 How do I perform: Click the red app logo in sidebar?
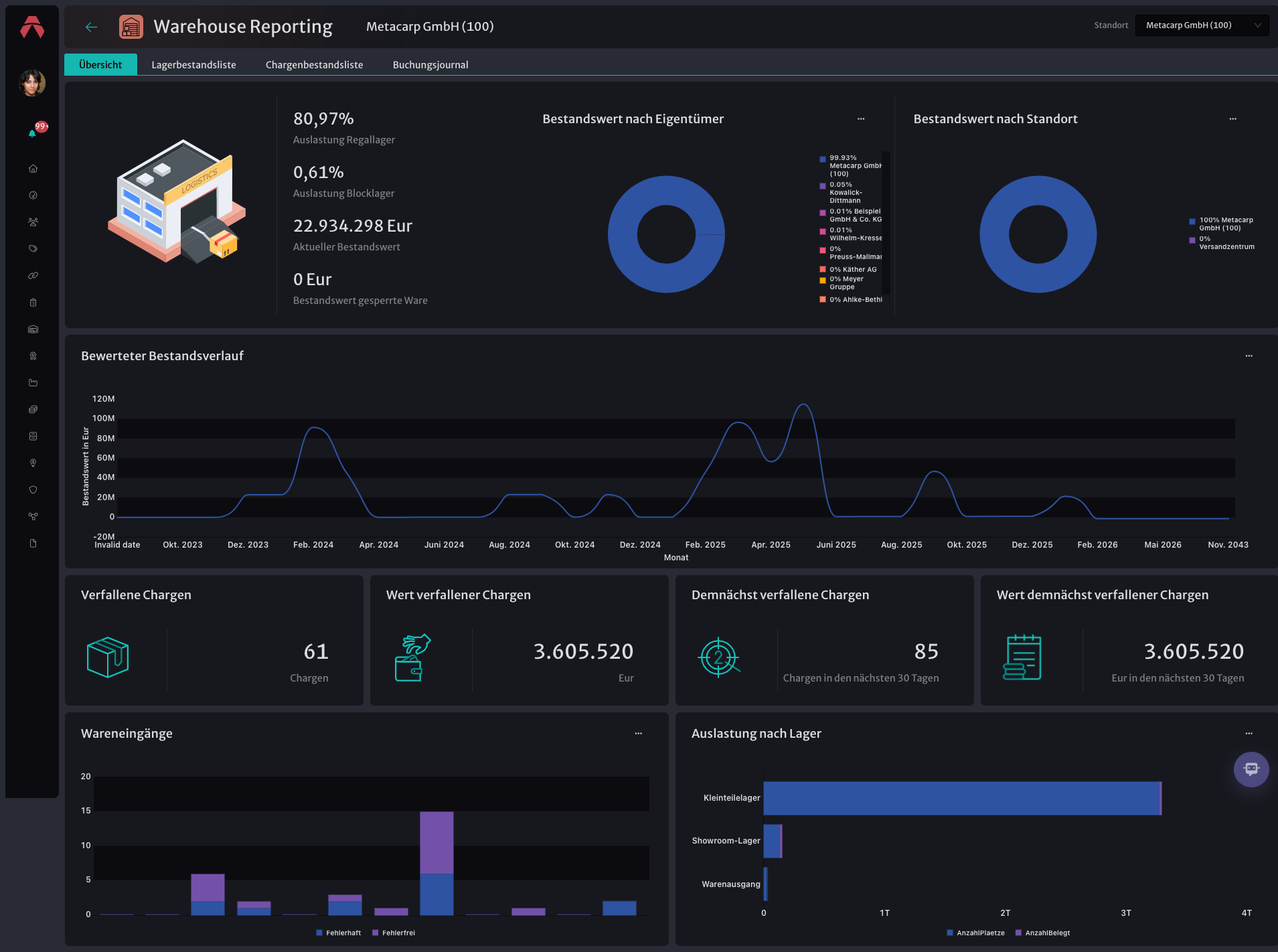point(32,27)
